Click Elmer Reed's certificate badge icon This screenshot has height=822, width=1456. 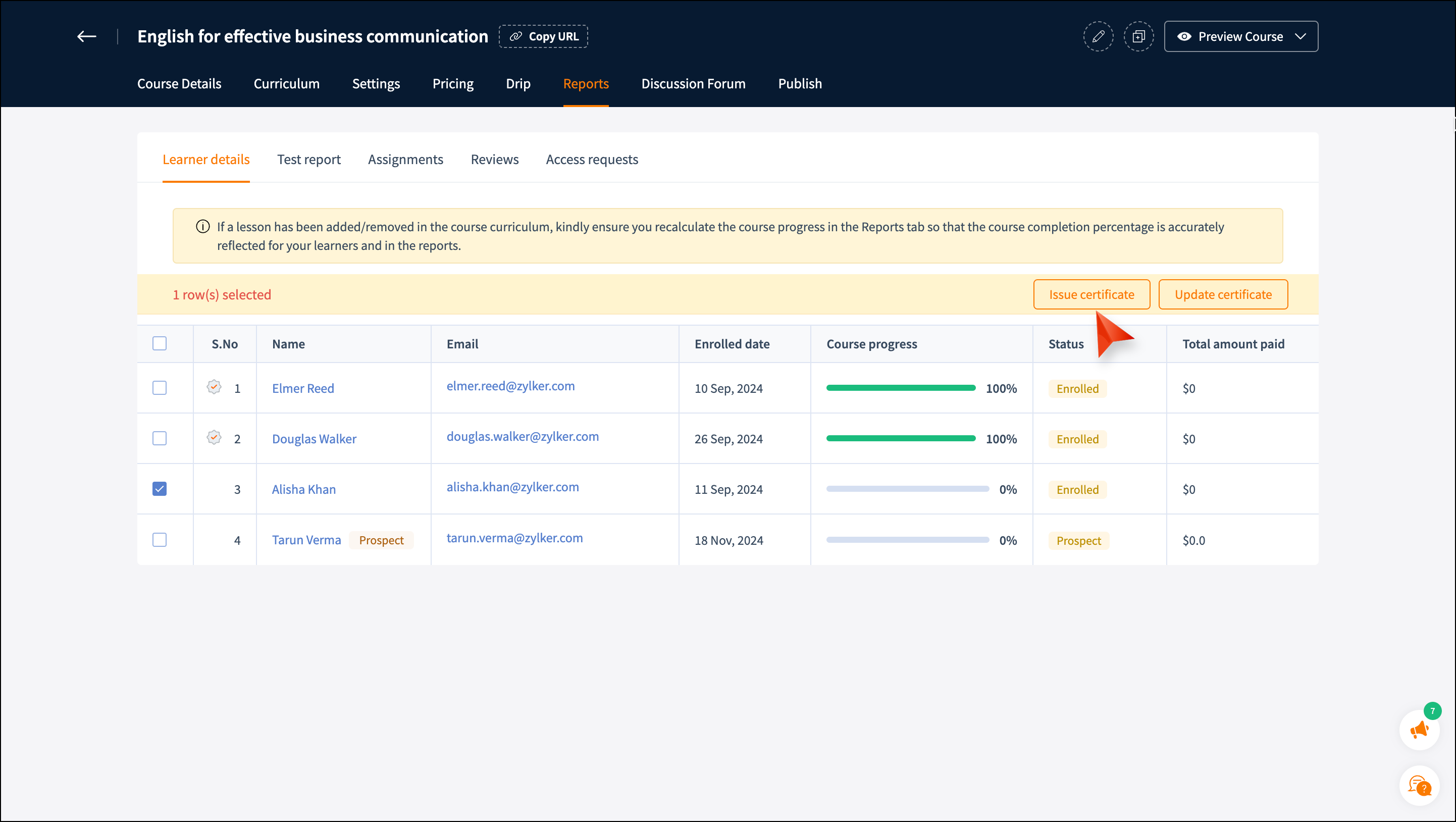pos(214,387)
